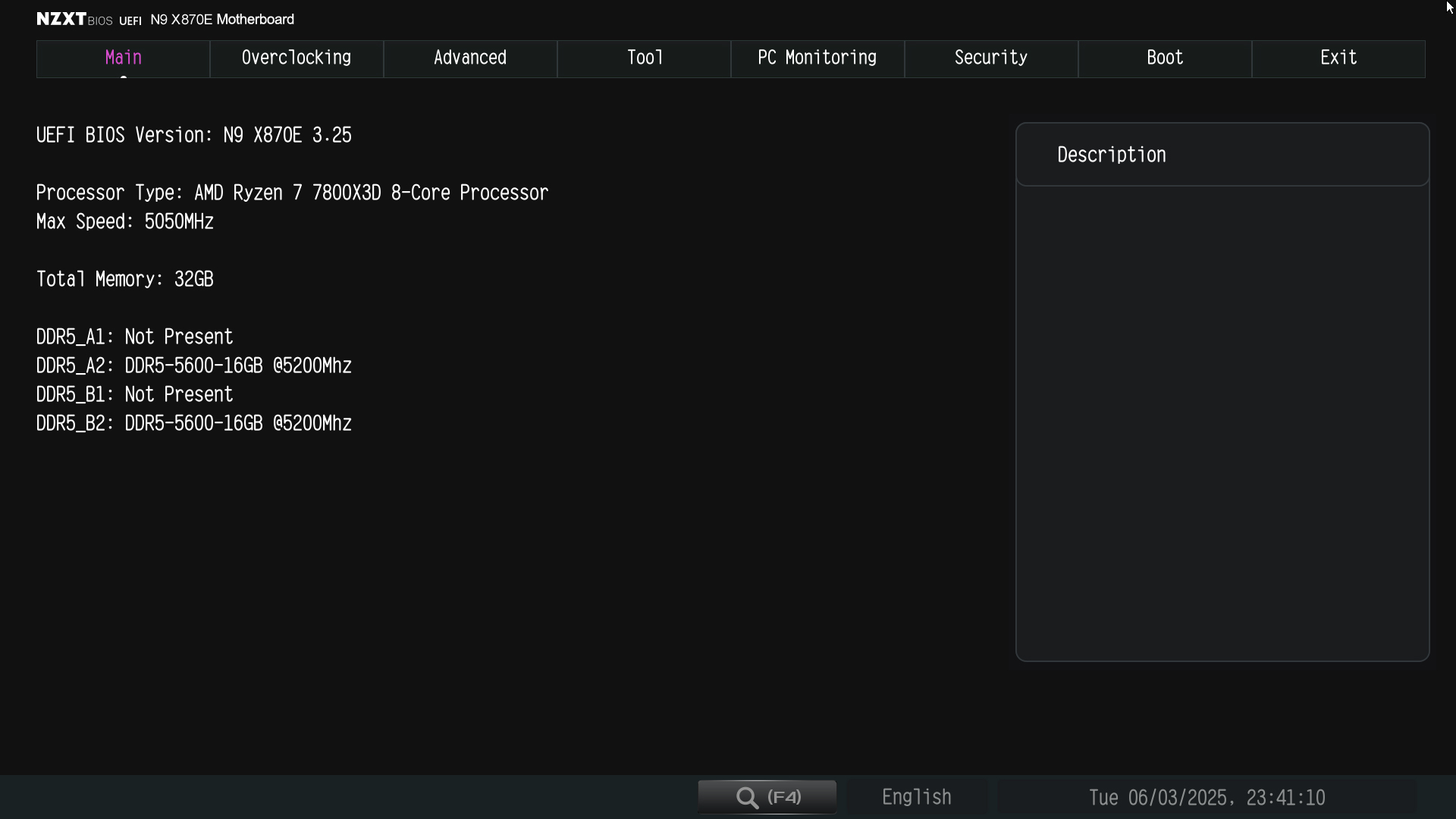Viewport: 1456px width, 819px height.
Task: Select the DDR5_B2 memory slot entry
Action: point(194,424)
